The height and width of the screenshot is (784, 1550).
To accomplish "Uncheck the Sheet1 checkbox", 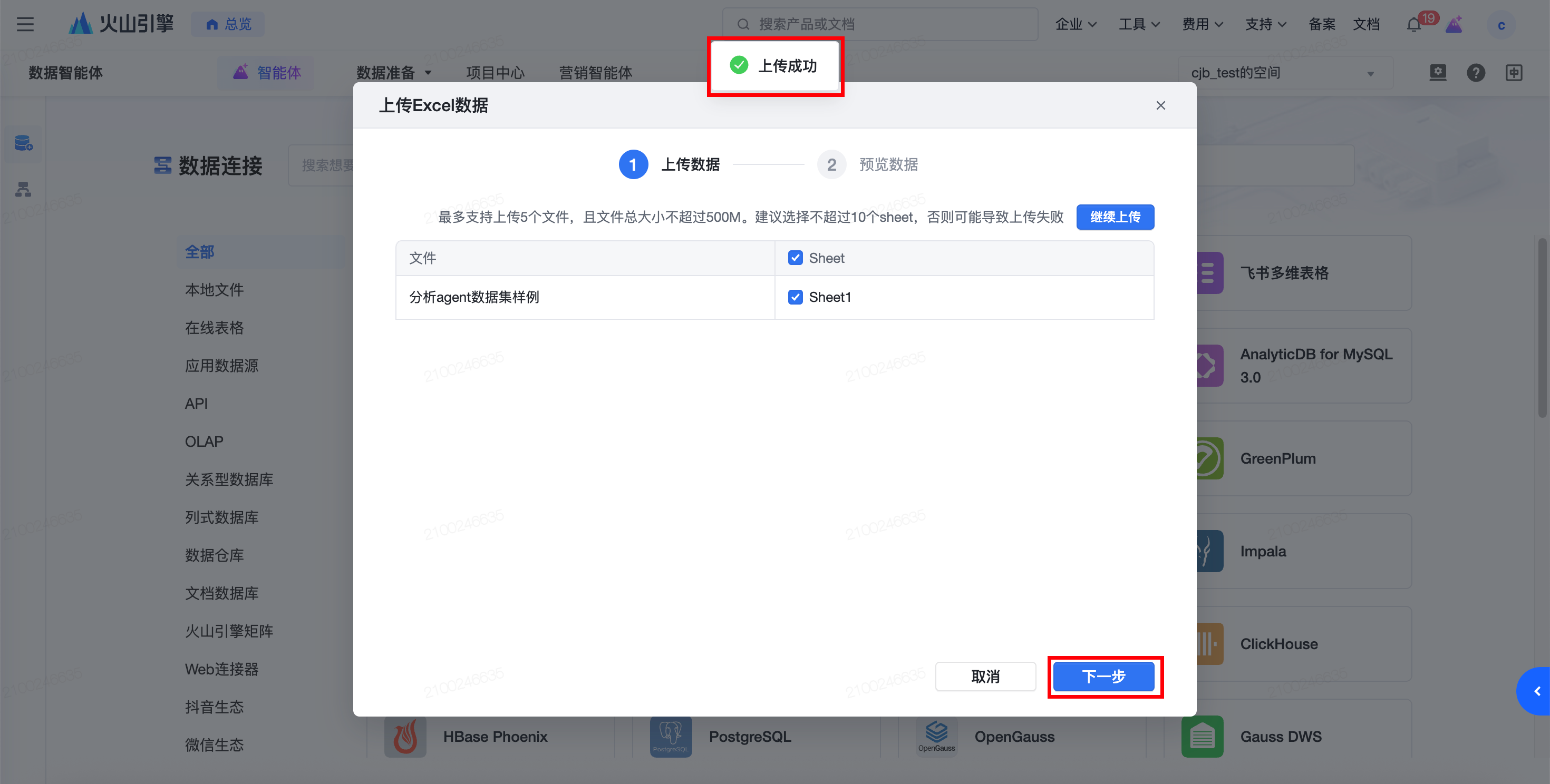I will coord(795,297).
